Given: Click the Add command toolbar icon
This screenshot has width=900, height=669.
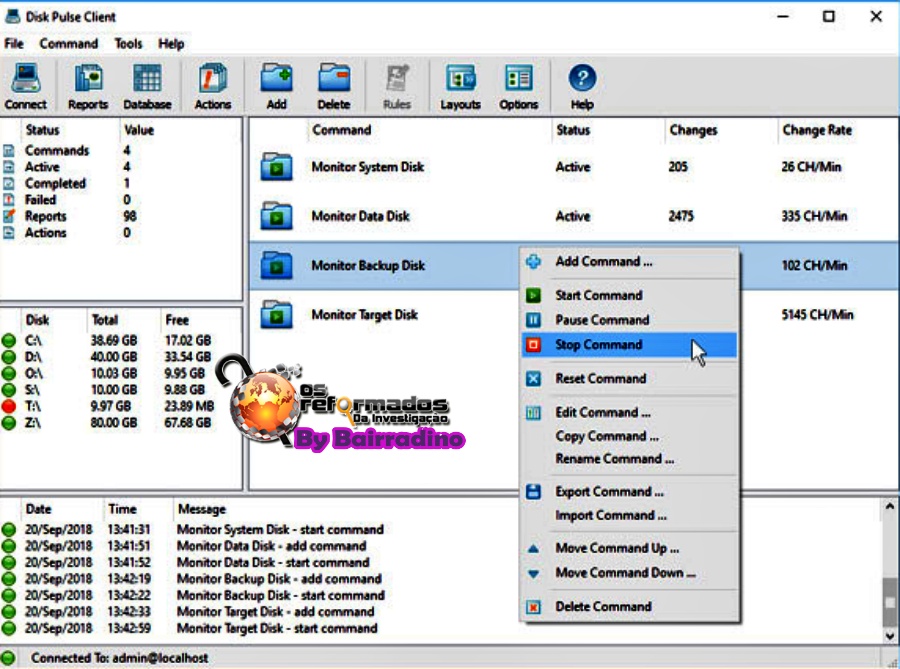Looking at the screenshot, I should (x=276, y=87).
